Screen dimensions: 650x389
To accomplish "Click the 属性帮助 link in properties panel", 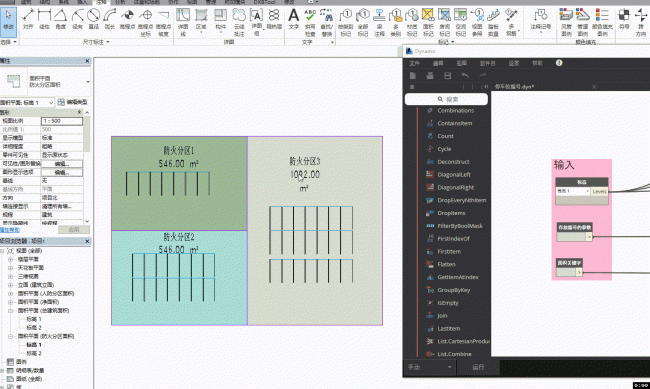I will 10,229.
